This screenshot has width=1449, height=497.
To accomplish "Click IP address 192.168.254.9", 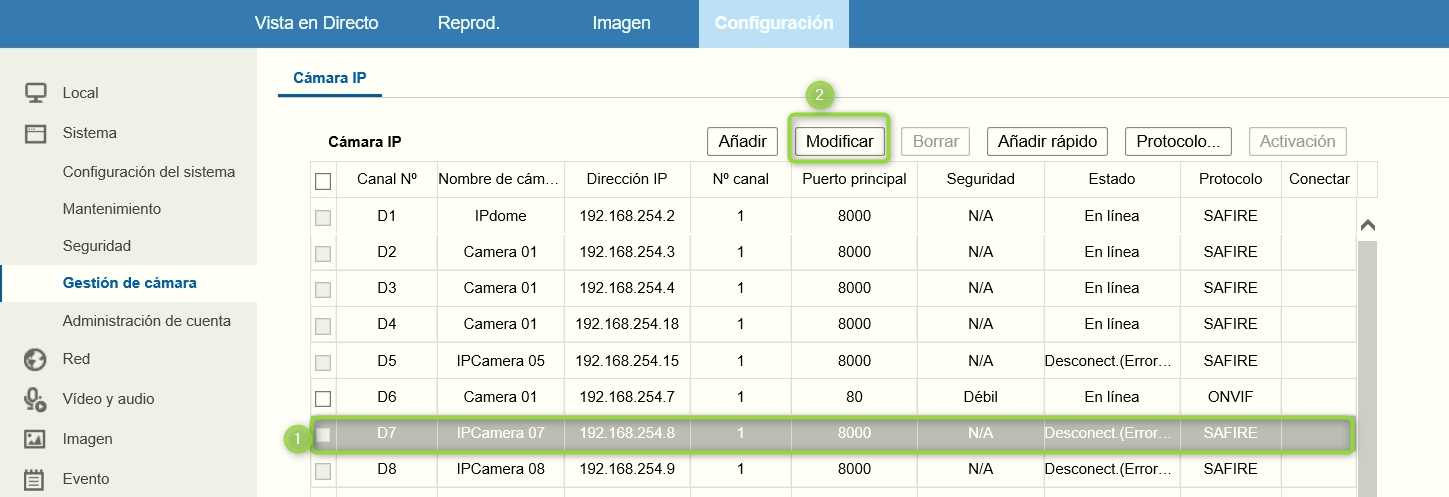I will 627,469.
